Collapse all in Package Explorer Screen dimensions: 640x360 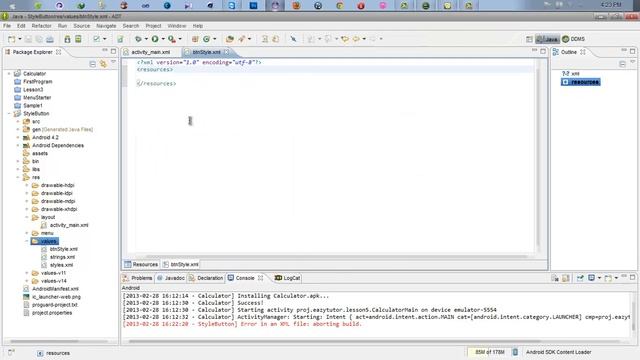point(93,64)
